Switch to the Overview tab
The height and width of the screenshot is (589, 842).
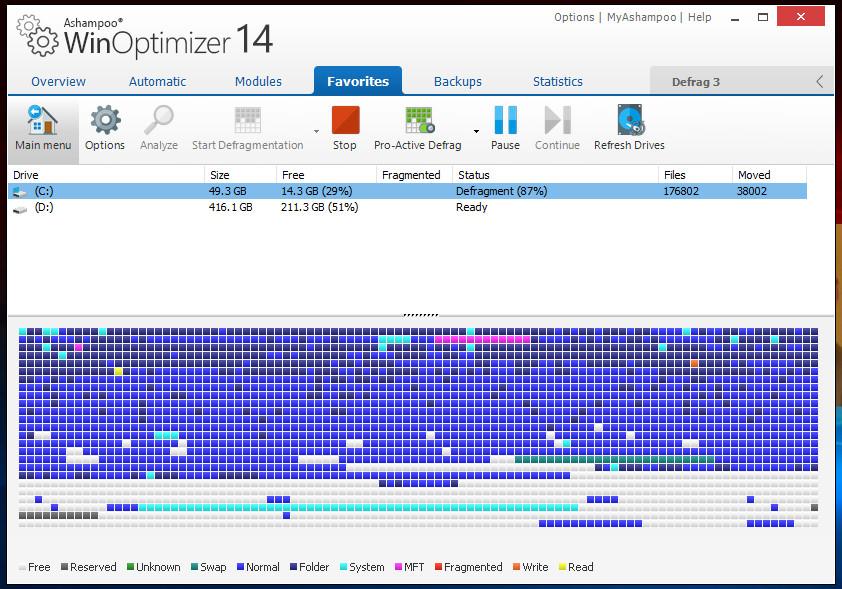pyautogui.click(x=59, y=82)
